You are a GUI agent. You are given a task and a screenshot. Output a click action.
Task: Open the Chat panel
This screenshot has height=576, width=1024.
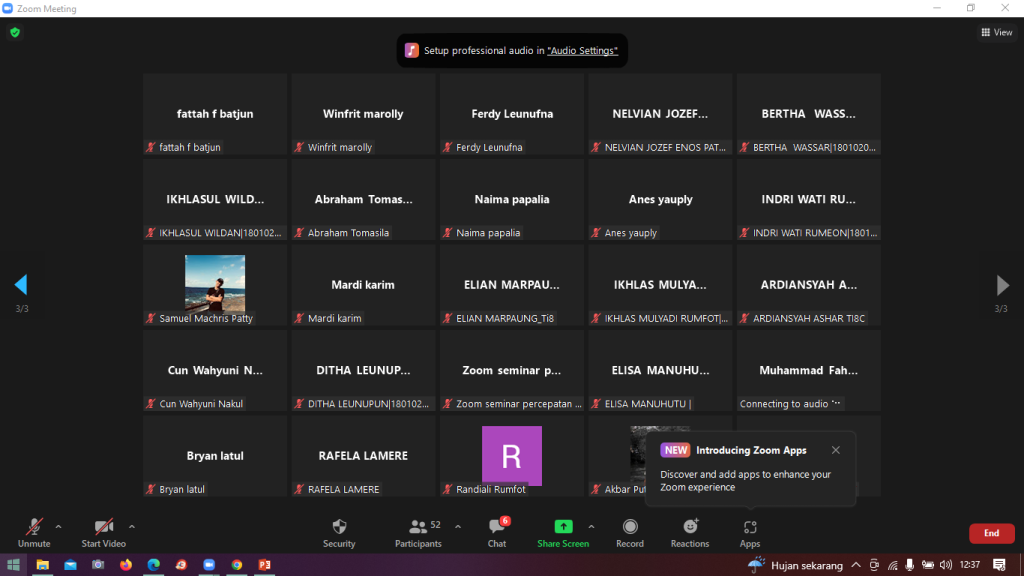pos(497,532)
